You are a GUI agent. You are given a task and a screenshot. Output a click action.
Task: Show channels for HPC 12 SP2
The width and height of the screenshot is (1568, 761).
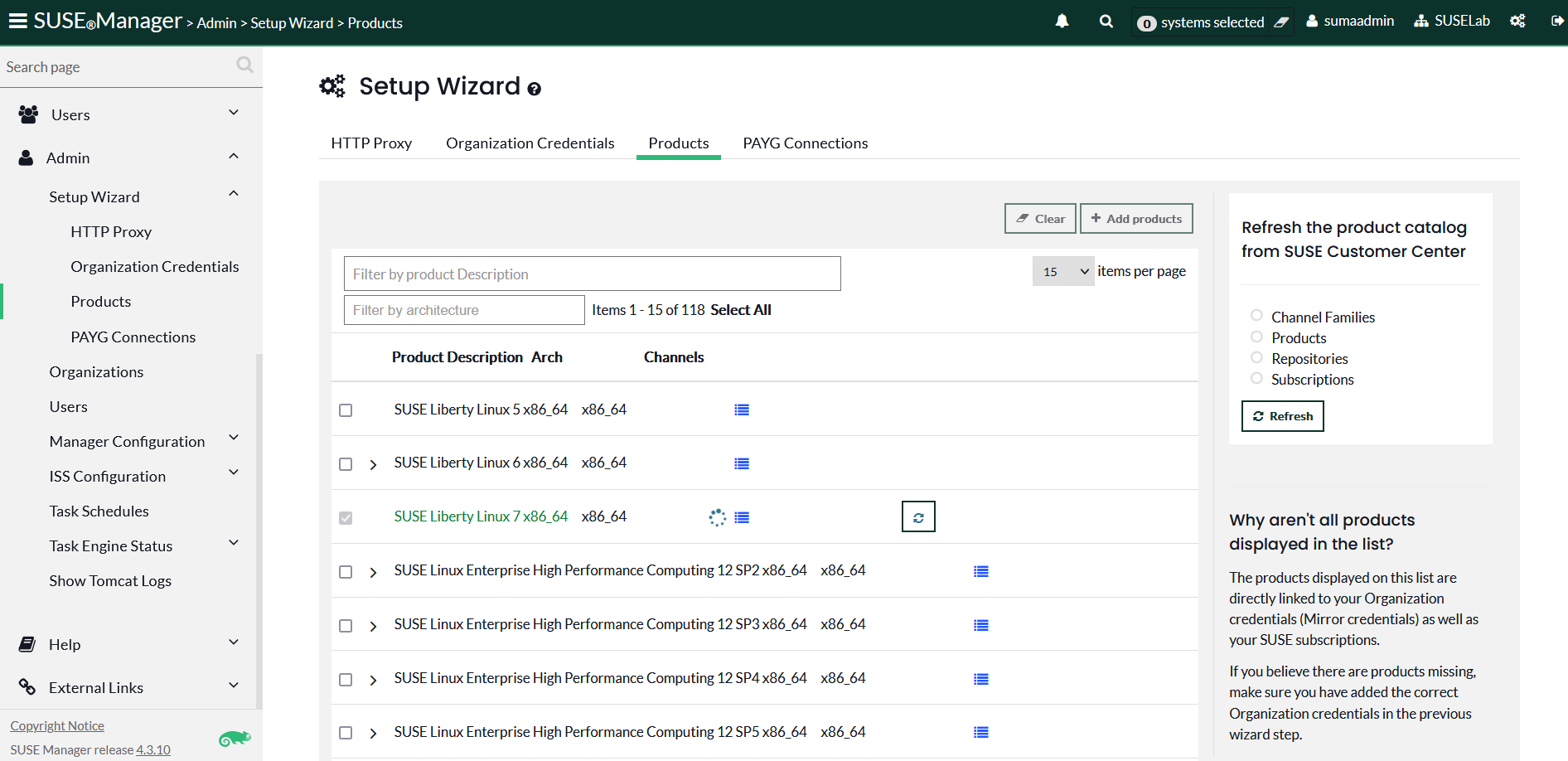[981, 571]
